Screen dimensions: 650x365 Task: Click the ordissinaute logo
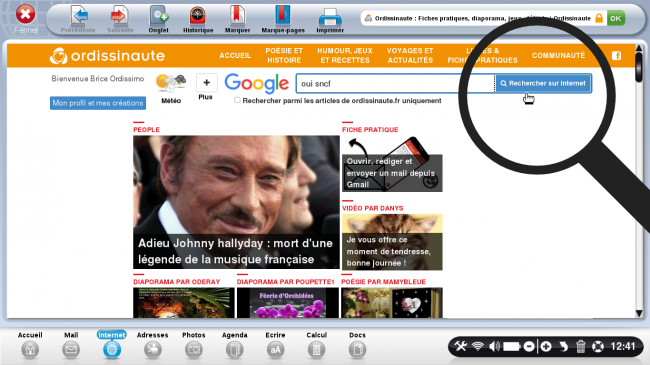coord(107,56)
